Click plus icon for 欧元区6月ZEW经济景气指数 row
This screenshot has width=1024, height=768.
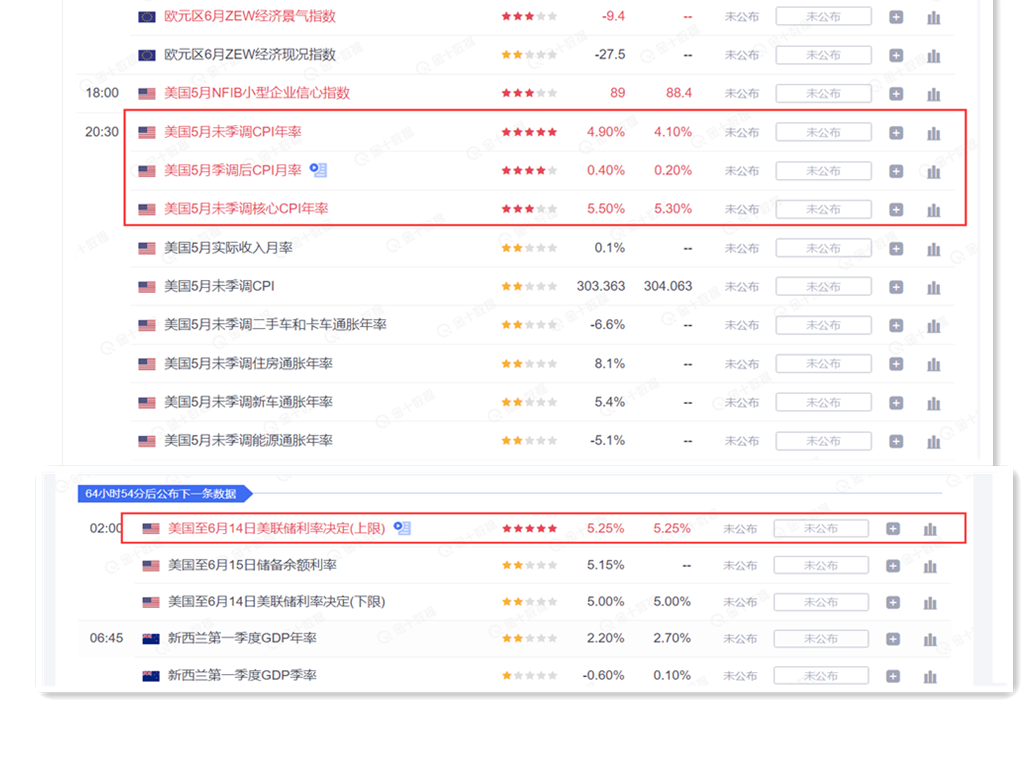point(896,17)
